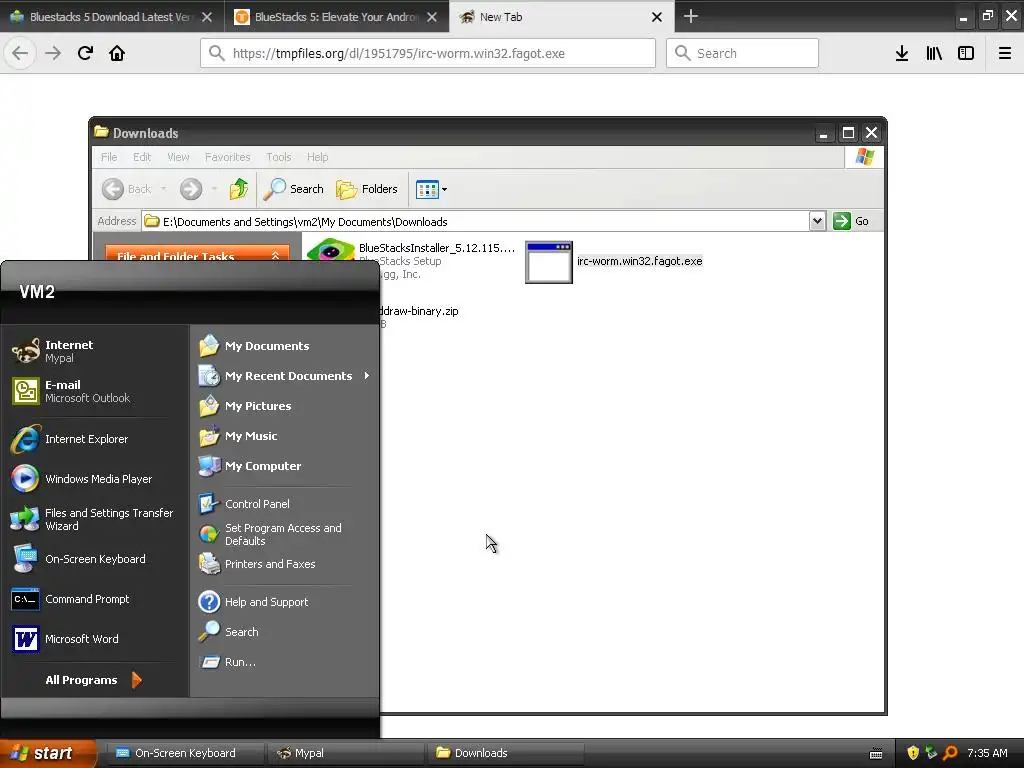
Task: Click Go button next to address bar
Action: [851, 221]
